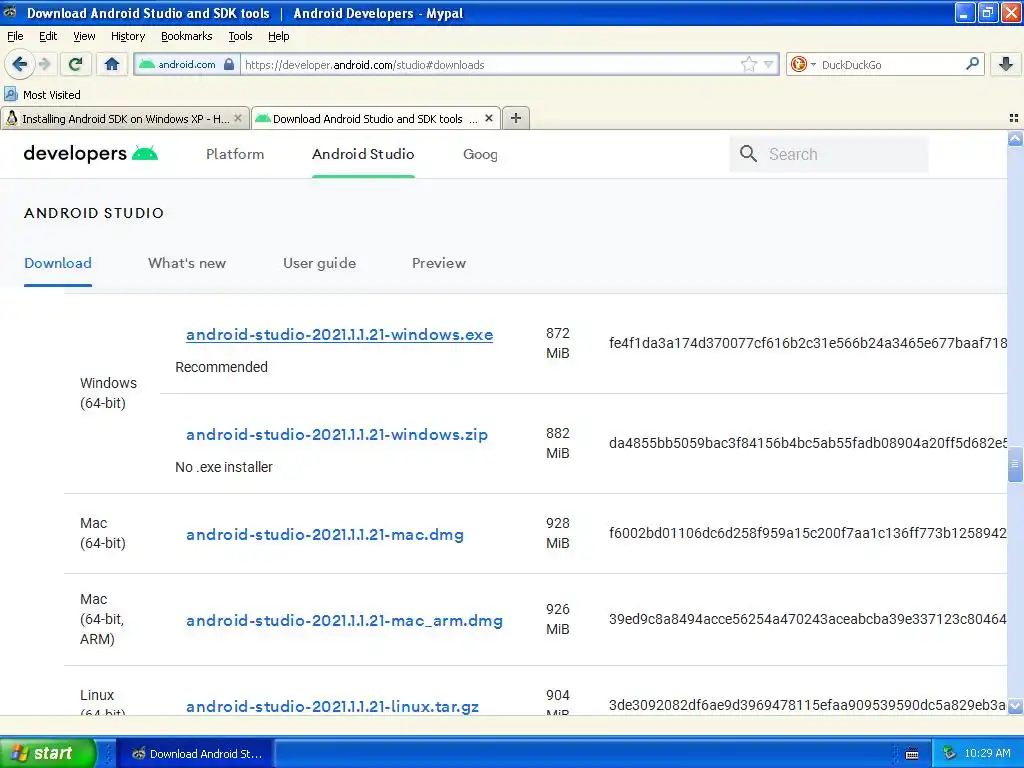Switch to Installing Android SDK on Windows XP tab
The image size is (1024, 768).
[x=125, y=118]
